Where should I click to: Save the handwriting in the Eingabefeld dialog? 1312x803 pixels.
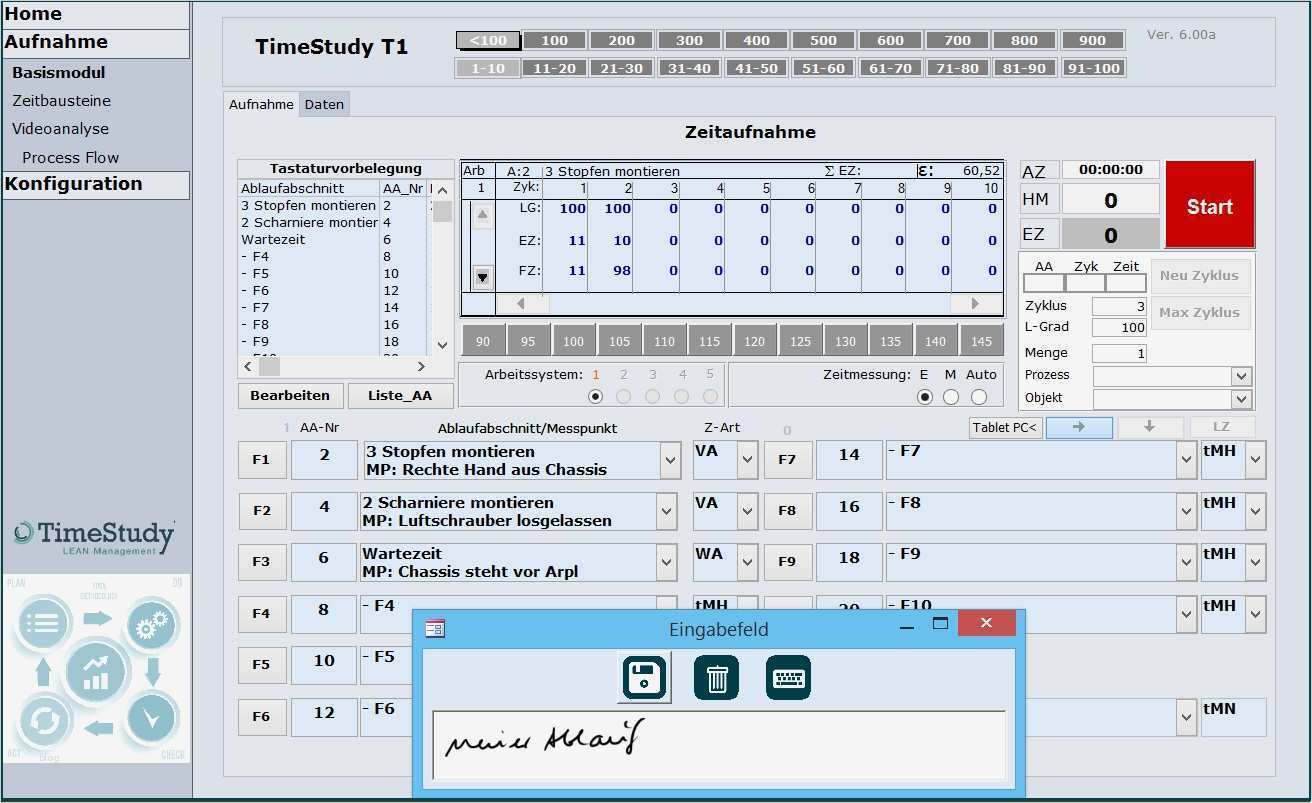[644, 678]
